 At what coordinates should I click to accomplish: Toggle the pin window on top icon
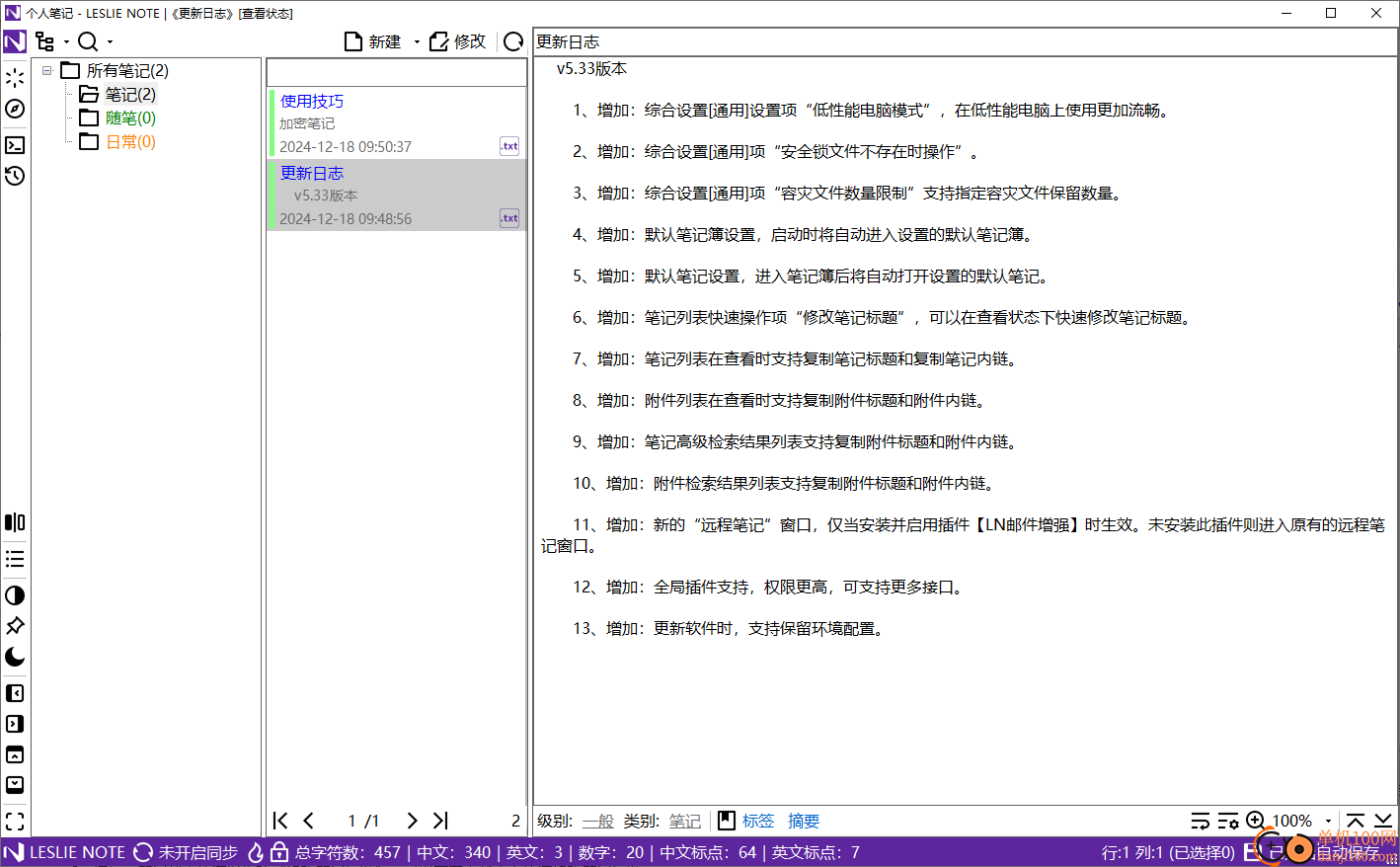[x=15, y=626]
